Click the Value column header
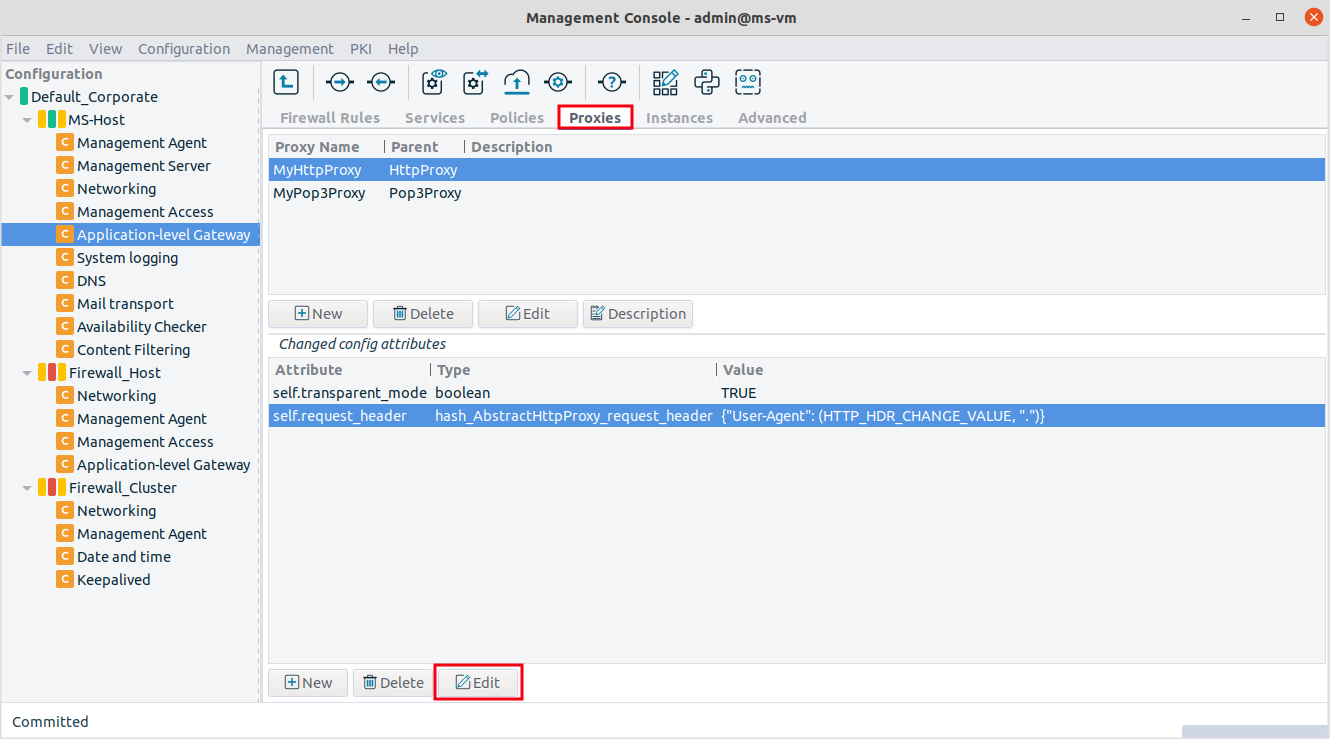The image size is (1330, 739). pyautogui.click(x=1021, y=370)
